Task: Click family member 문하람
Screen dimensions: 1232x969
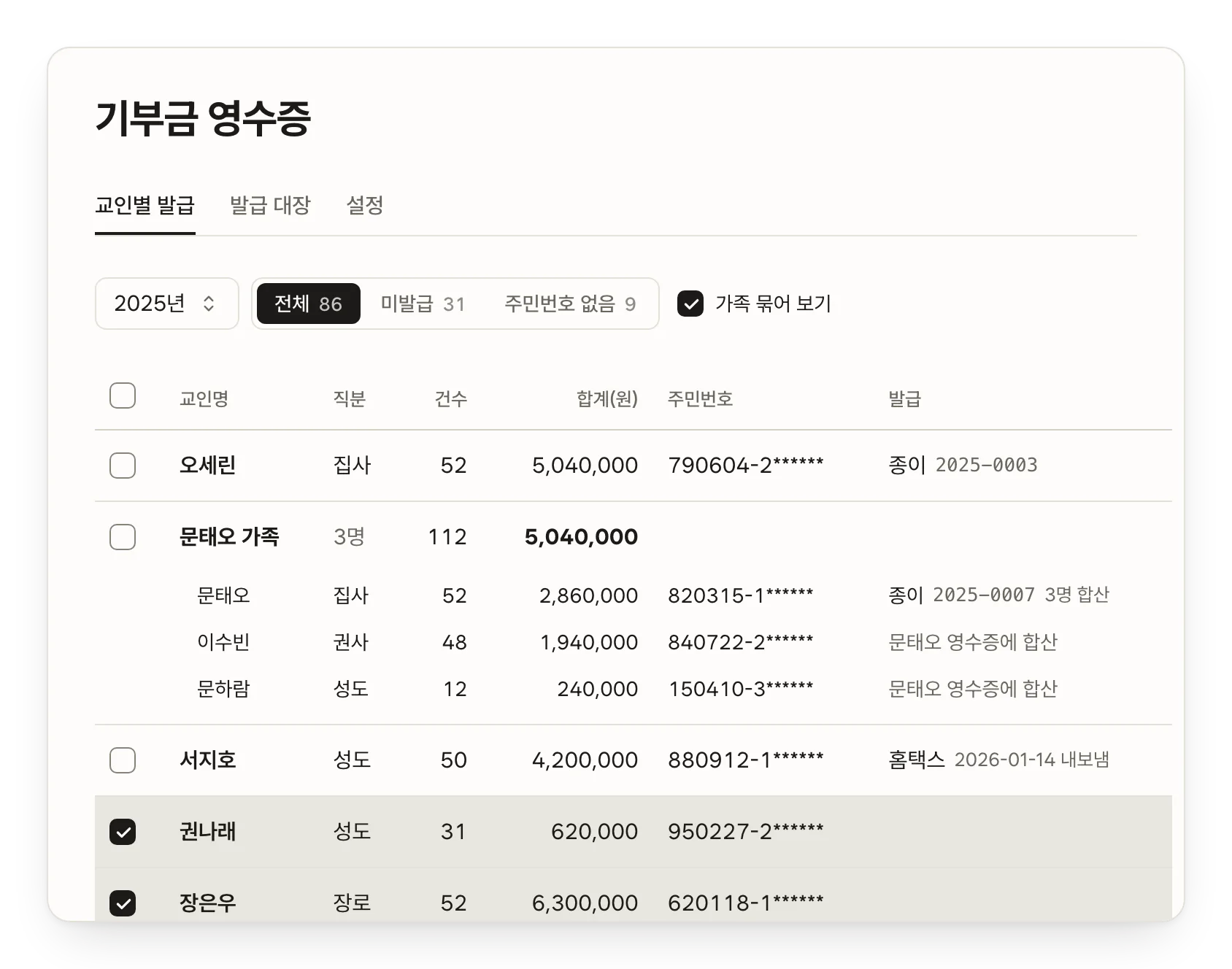Action: [x=223, y=689]
